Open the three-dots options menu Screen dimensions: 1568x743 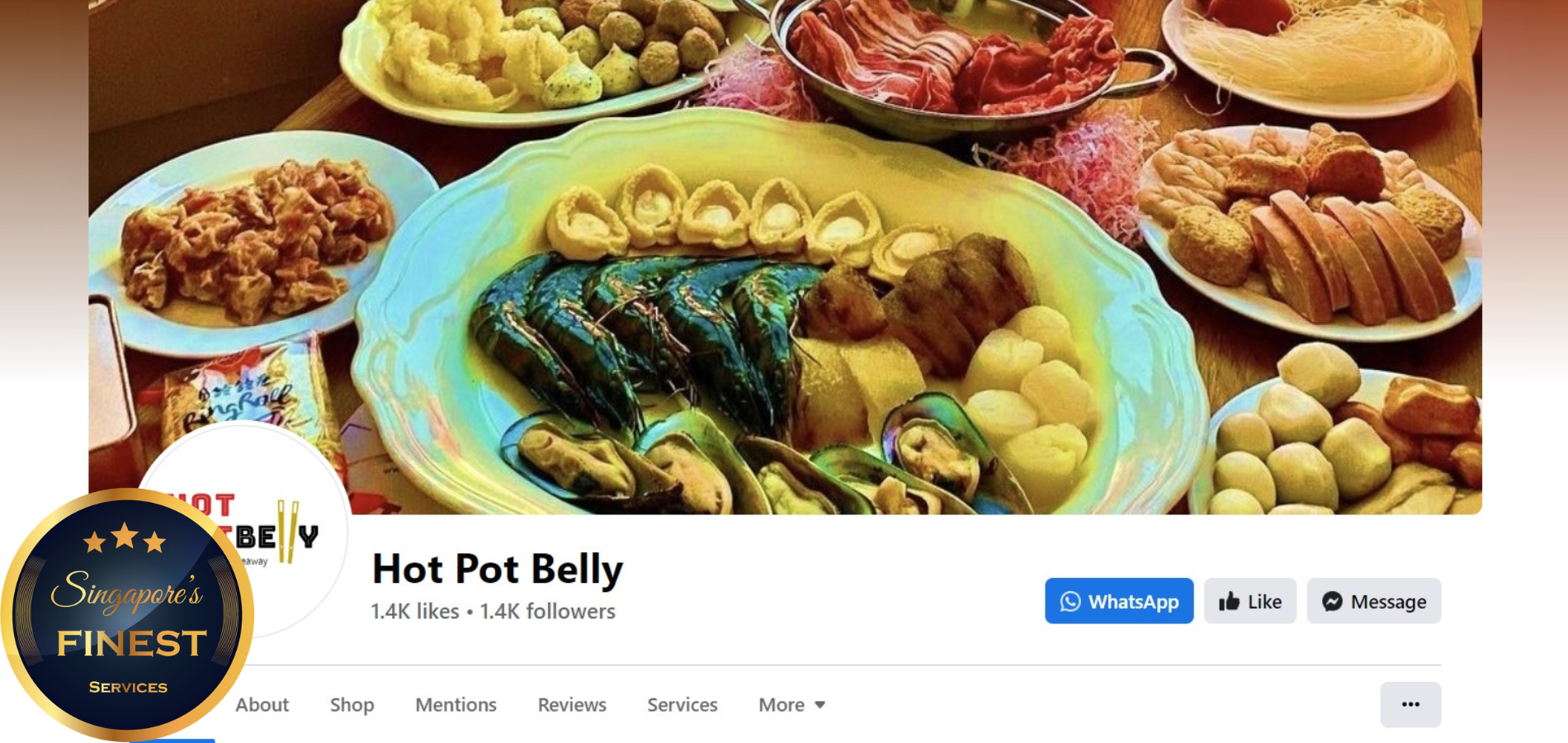(x=1410, y=704)
